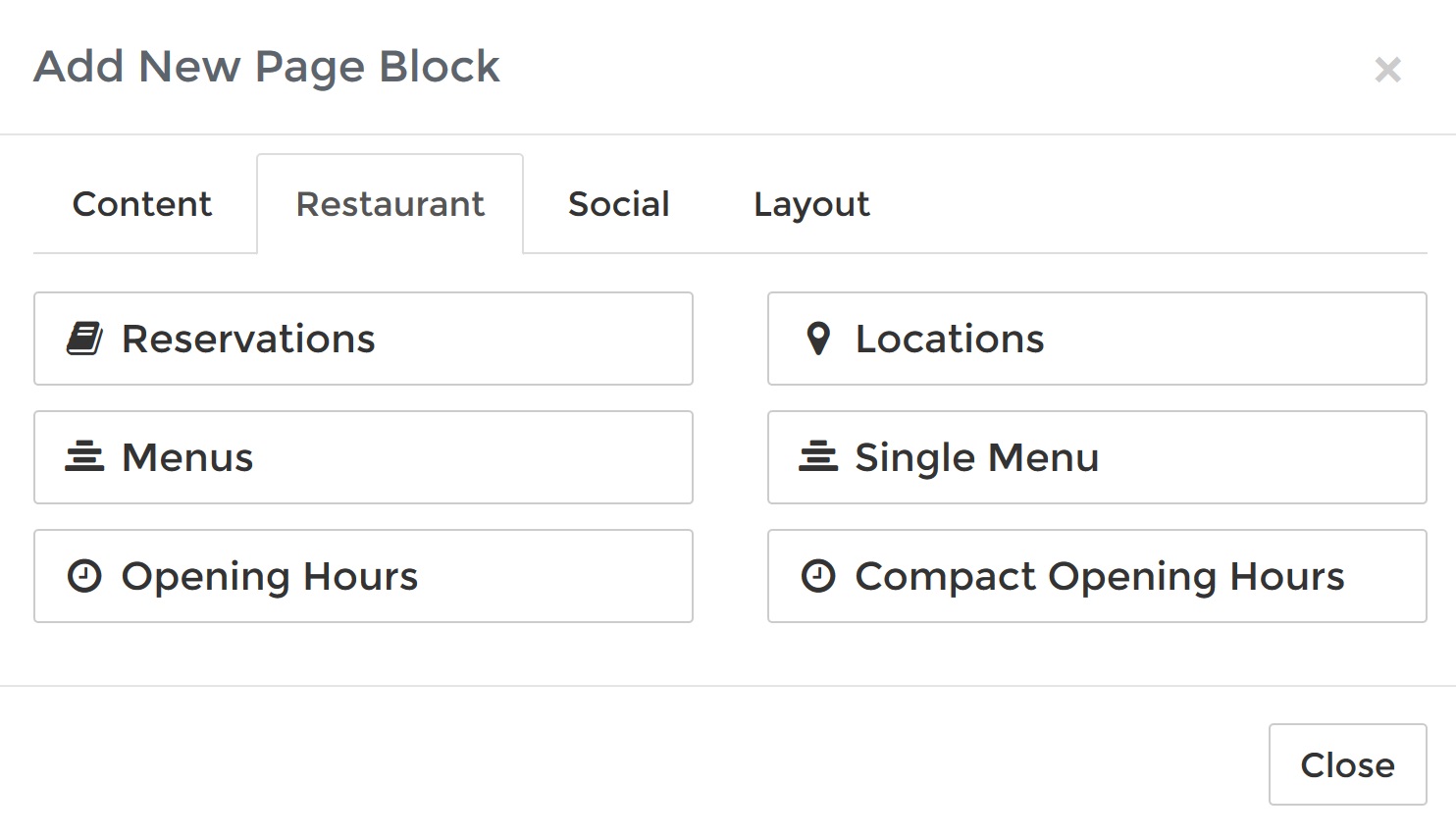1456x838 pixels.
Task: Add a Locations block to the page
Action: [1097, 339]
